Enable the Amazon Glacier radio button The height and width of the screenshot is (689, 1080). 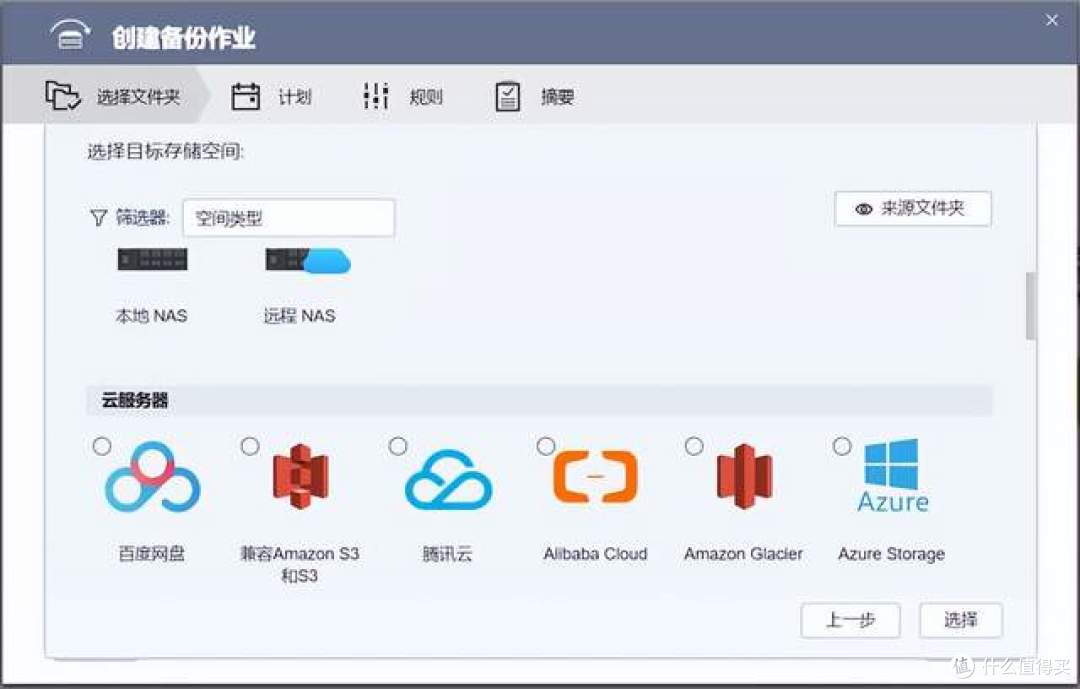[694, 446]
